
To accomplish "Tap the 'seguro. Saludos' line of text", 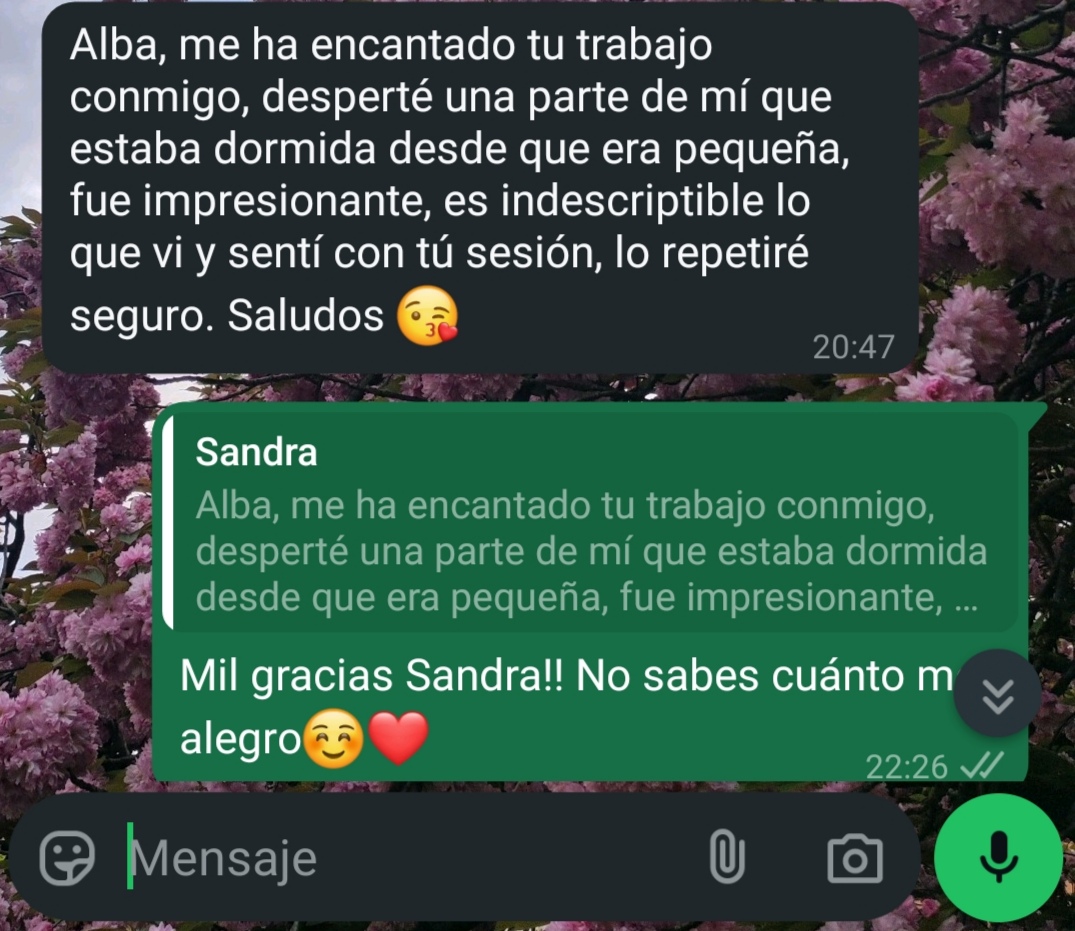I will (x=226, y=316).
